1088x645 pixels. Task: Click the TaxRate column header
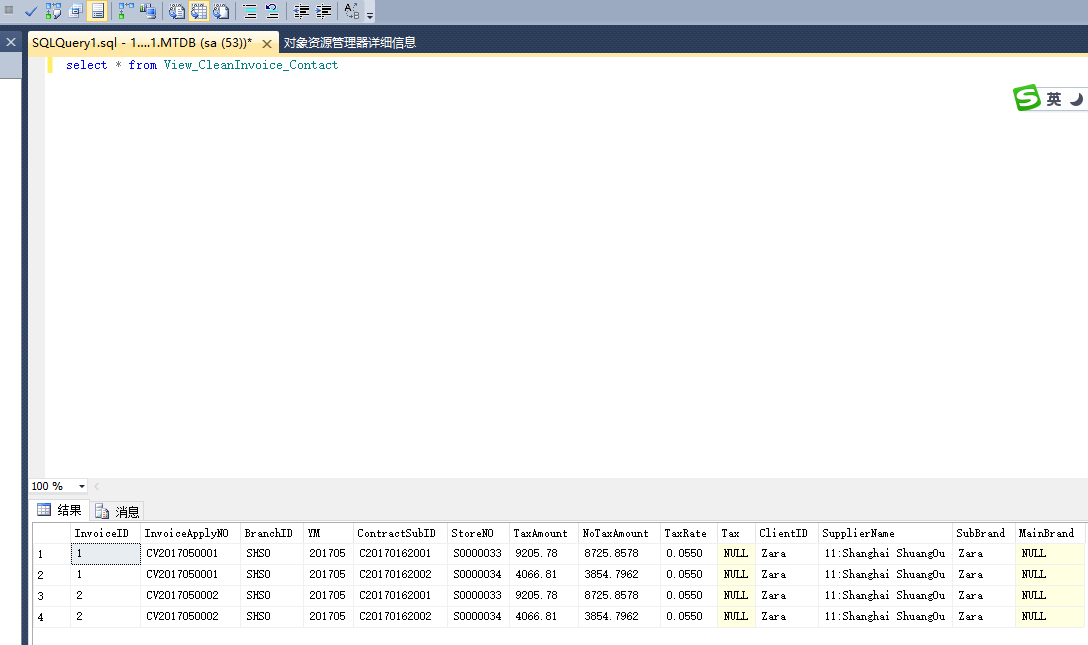[686, 533]
